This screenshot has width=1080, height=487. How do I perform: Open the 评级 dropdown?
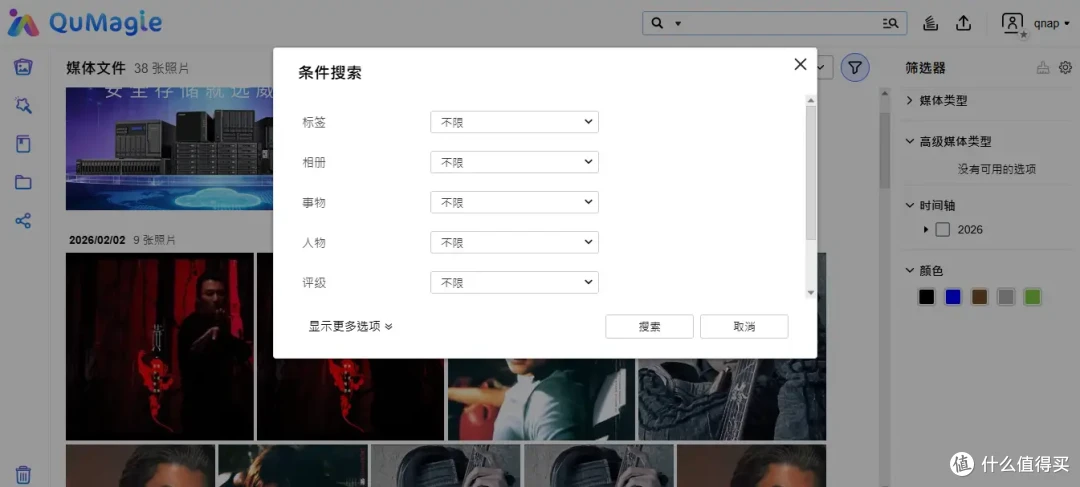coord(515,282)
